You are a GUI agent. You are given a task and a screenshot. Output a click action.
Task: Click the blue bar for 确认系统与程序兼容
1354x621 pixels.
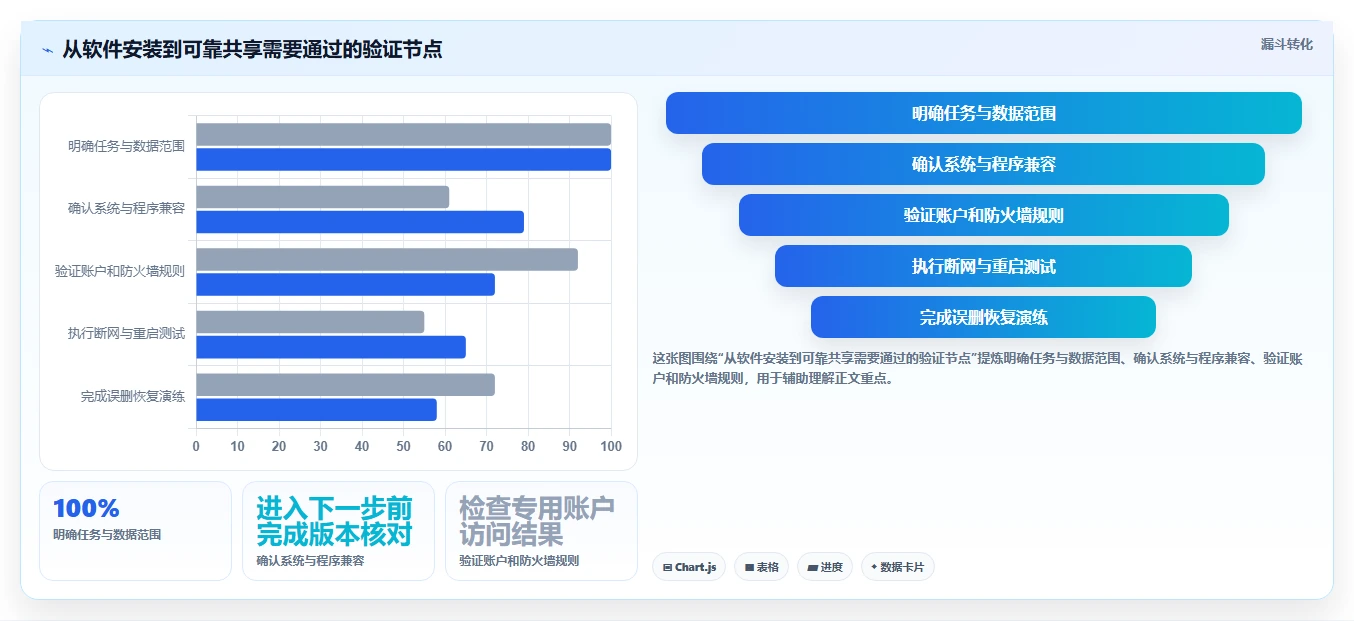click(x=360, y=222)
